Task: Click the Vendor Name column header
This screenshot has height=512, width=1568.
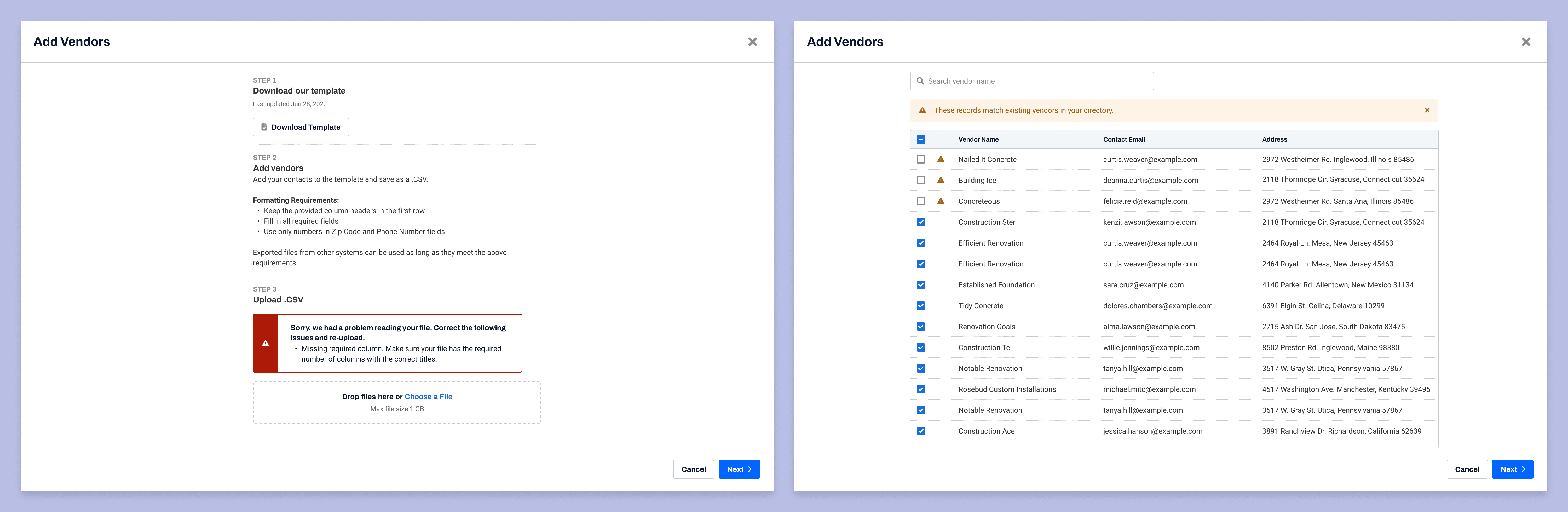Action: 978,139
